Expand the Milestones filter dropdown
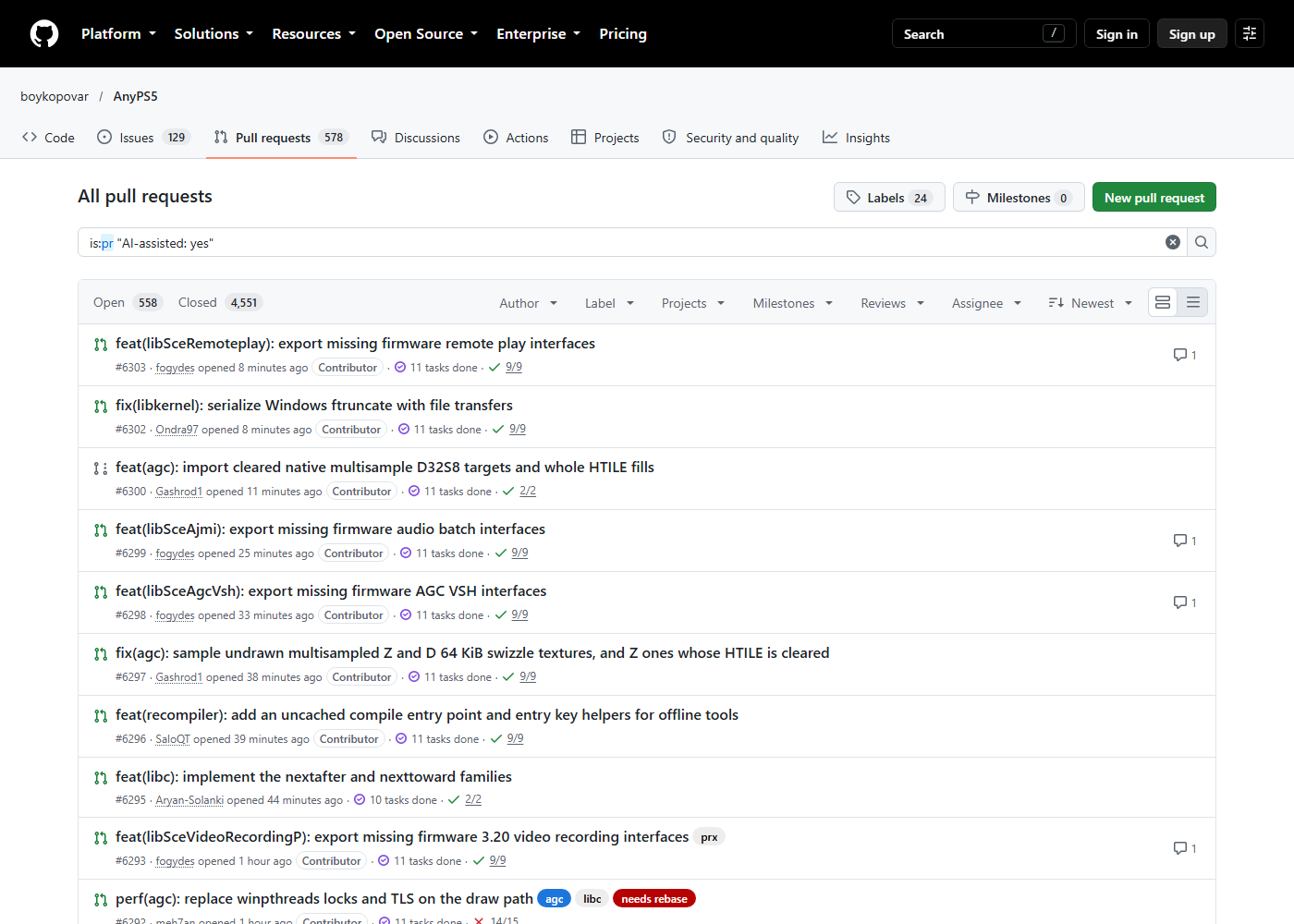This screenshot has height=924, width=1294. [793, 303]
